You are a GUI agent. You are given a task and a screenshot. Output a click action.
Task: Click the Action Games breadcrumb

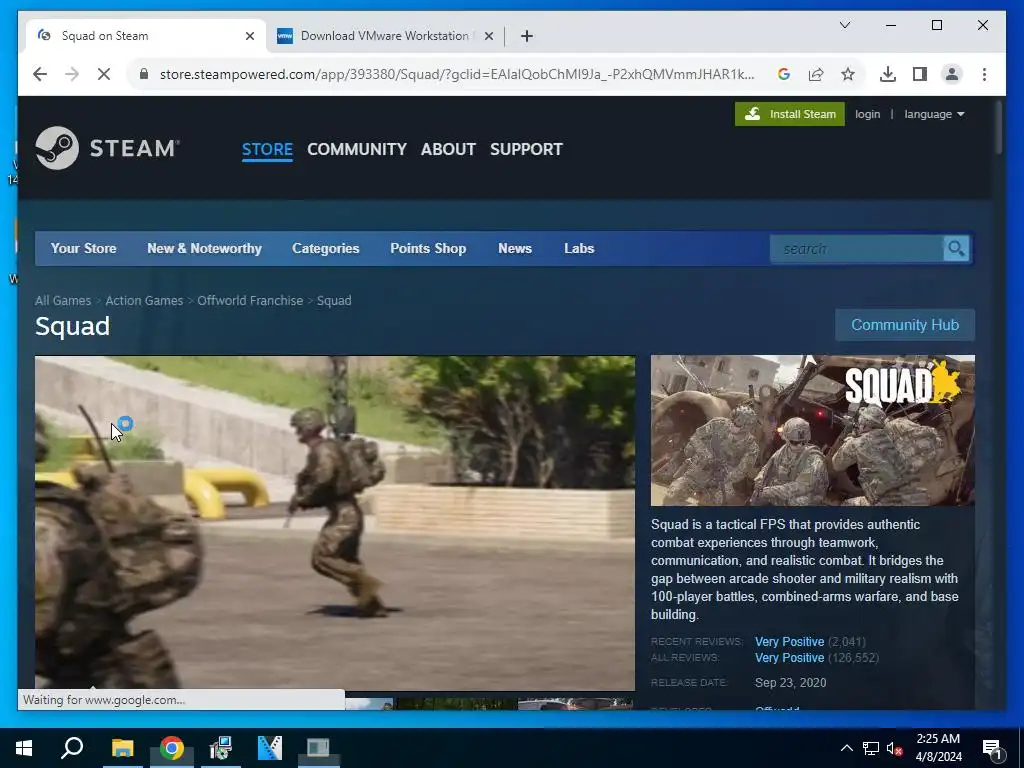144,300
